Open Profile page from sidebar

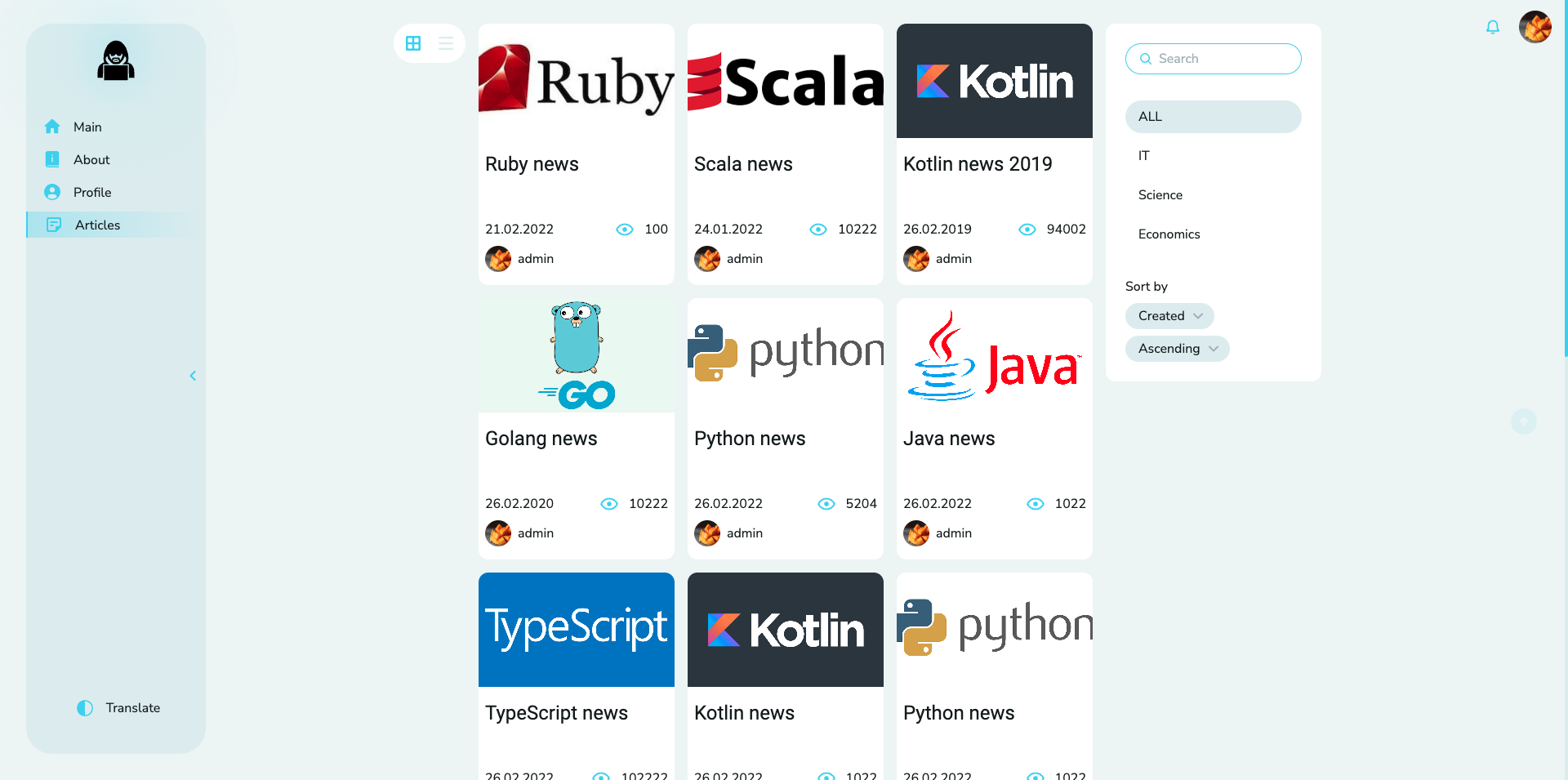point(92,192)
